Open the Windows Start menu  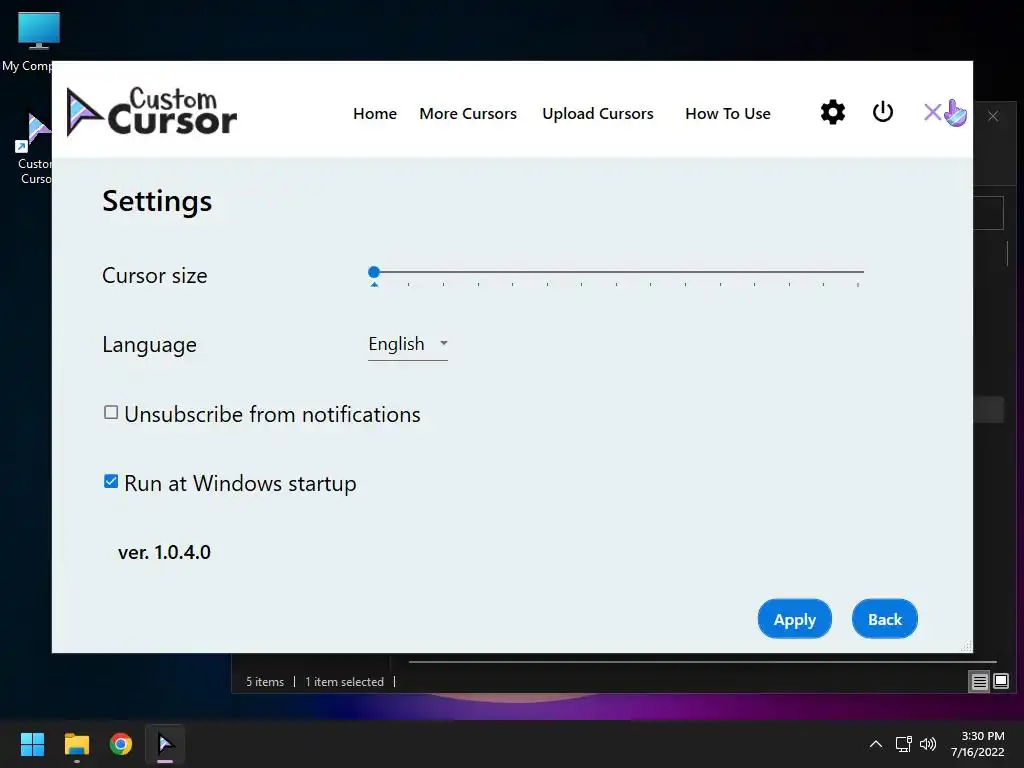32,744
